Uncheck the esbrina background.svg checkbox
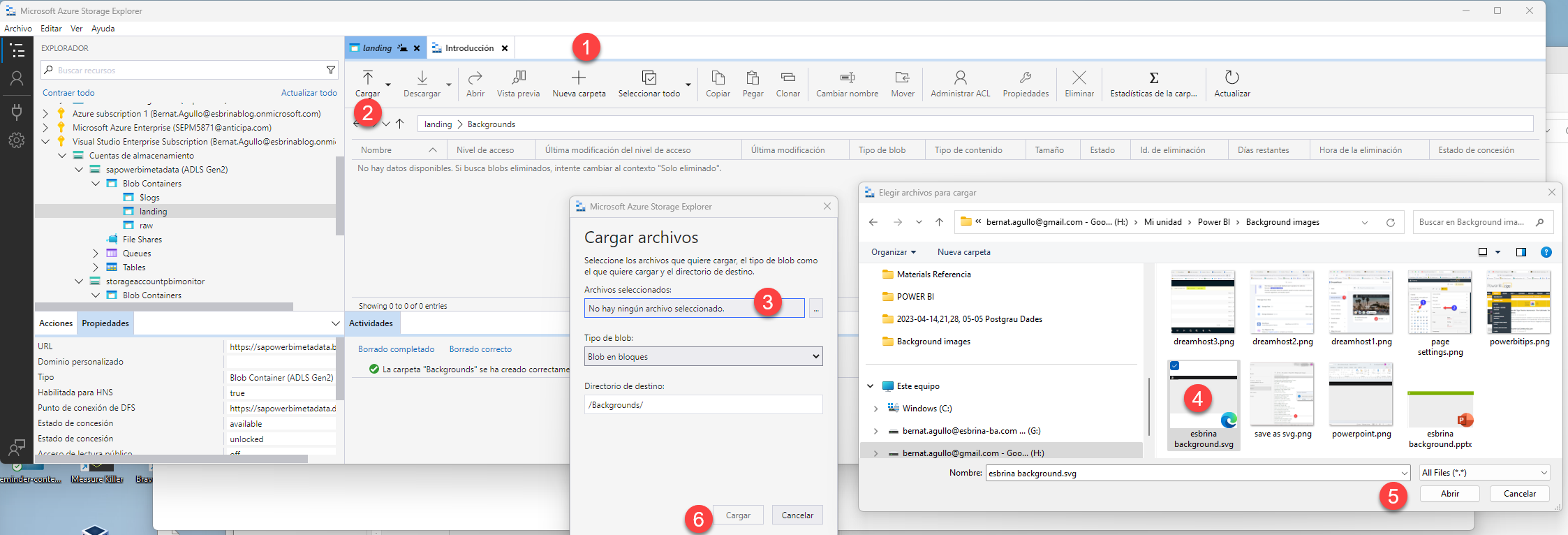 tap(1175, 366)
